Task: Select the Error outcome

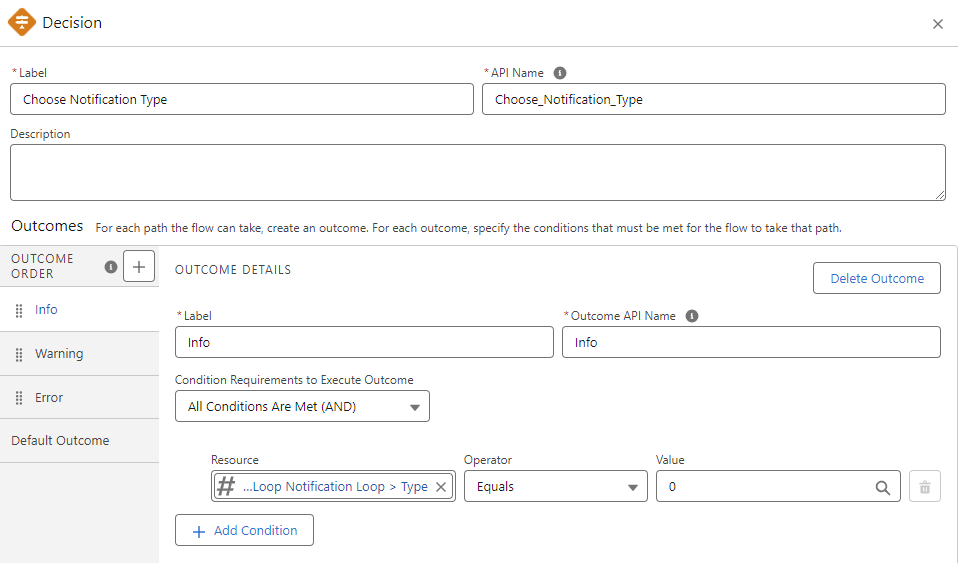Action: pos(79,397)
